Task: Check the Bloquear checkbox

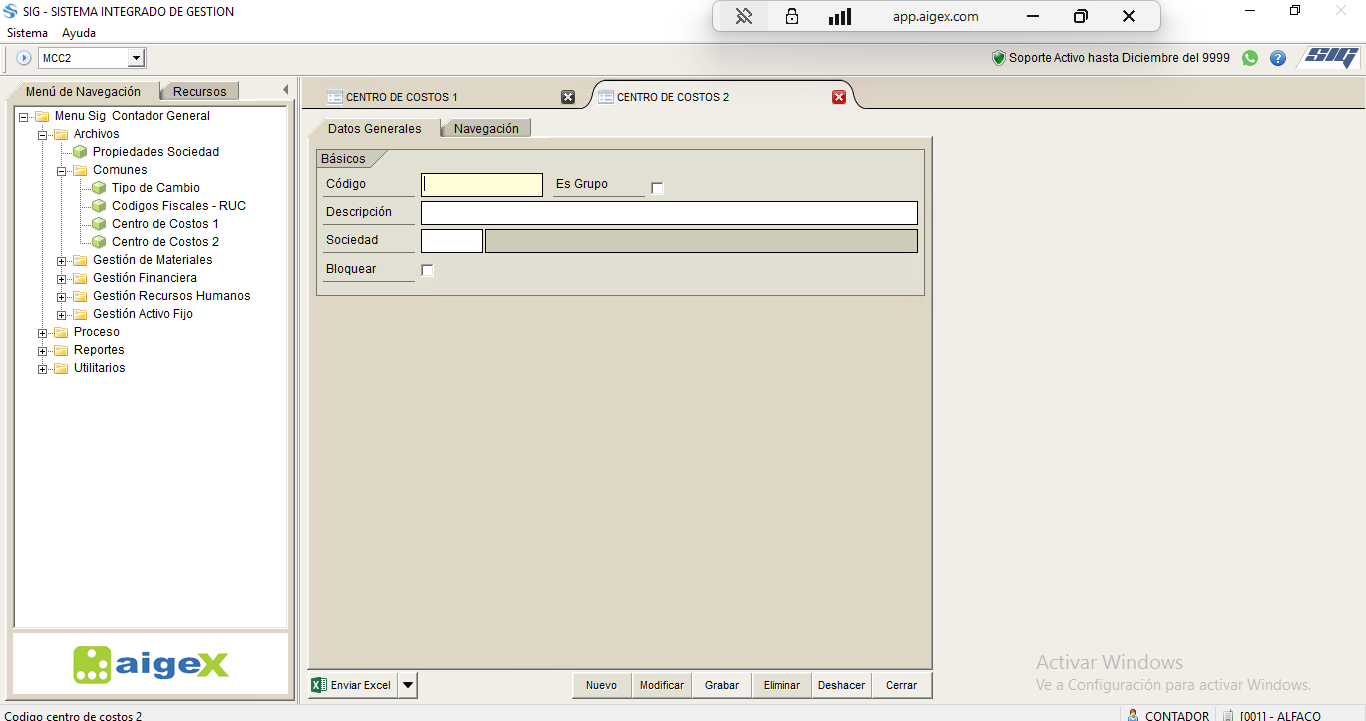Action: pos(428,270)
